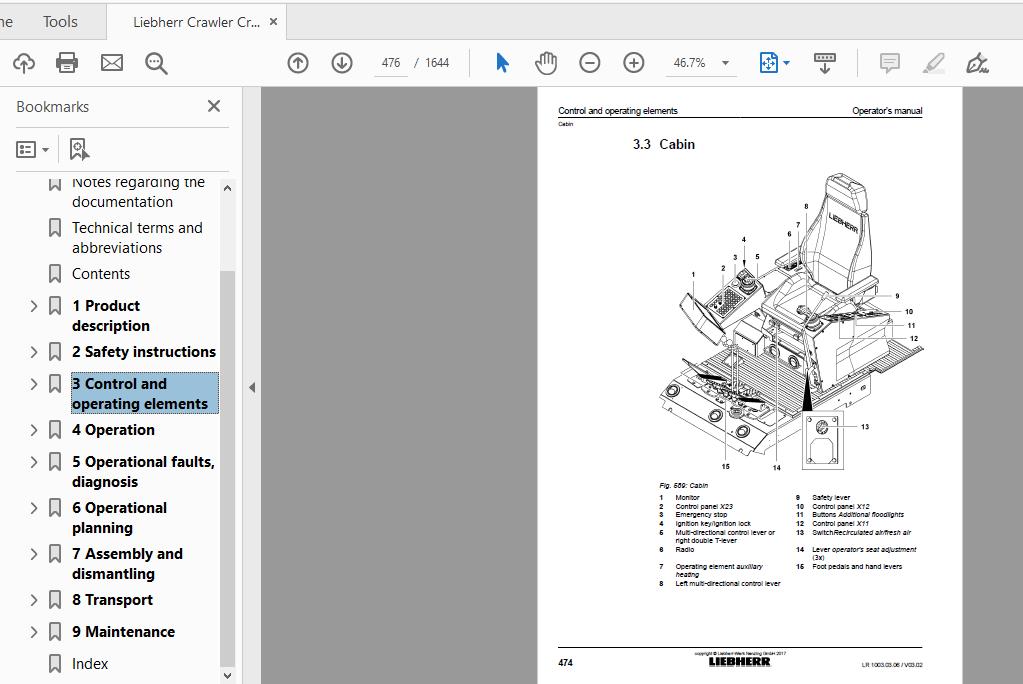Click the Fig. 589: Cabin caption
1023x684 pixels.
pyautogui.click(x=683, y=486)
